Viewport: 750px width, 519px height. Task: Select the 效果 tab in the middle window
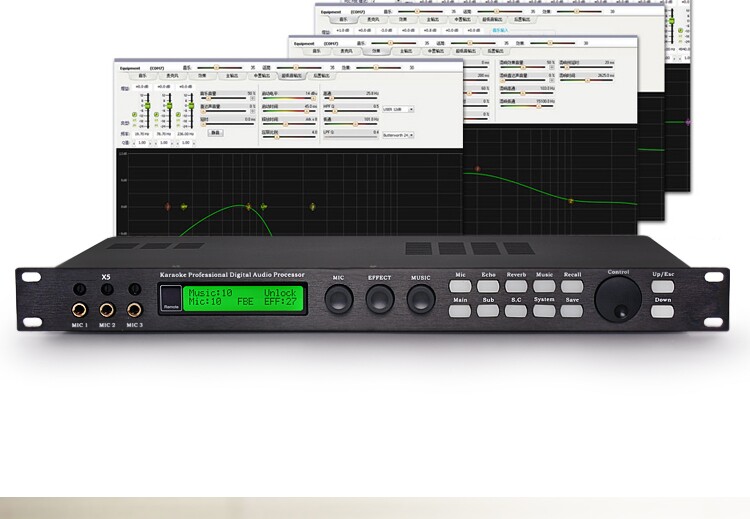[376, 51]
